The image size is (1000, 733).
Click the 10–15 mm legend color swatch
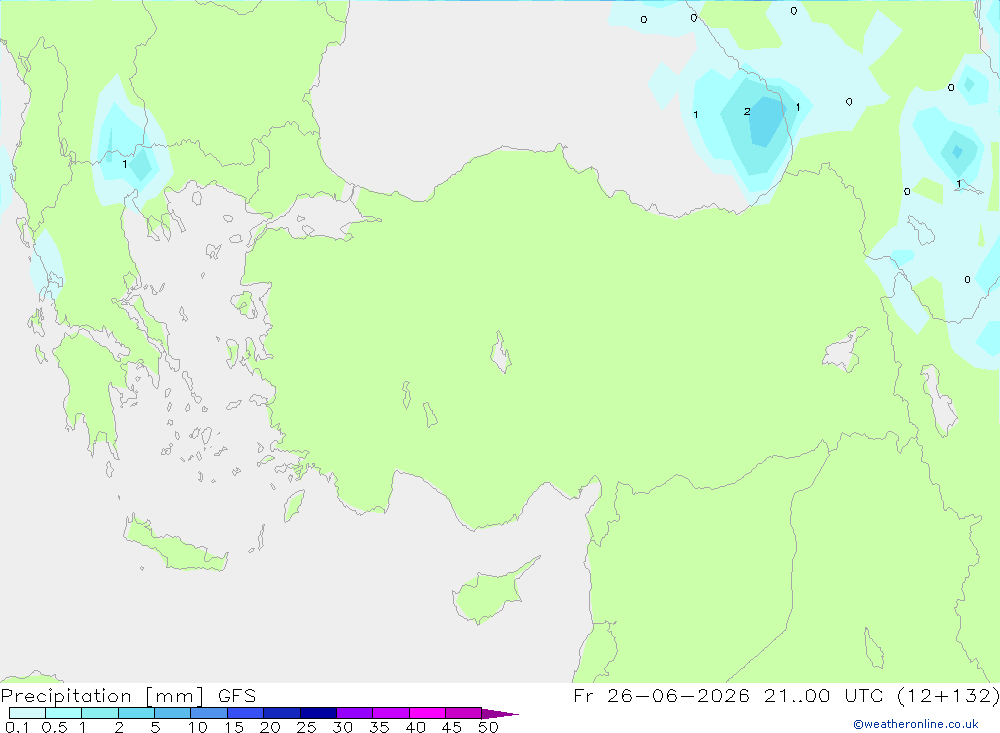(x=209, y=713)
